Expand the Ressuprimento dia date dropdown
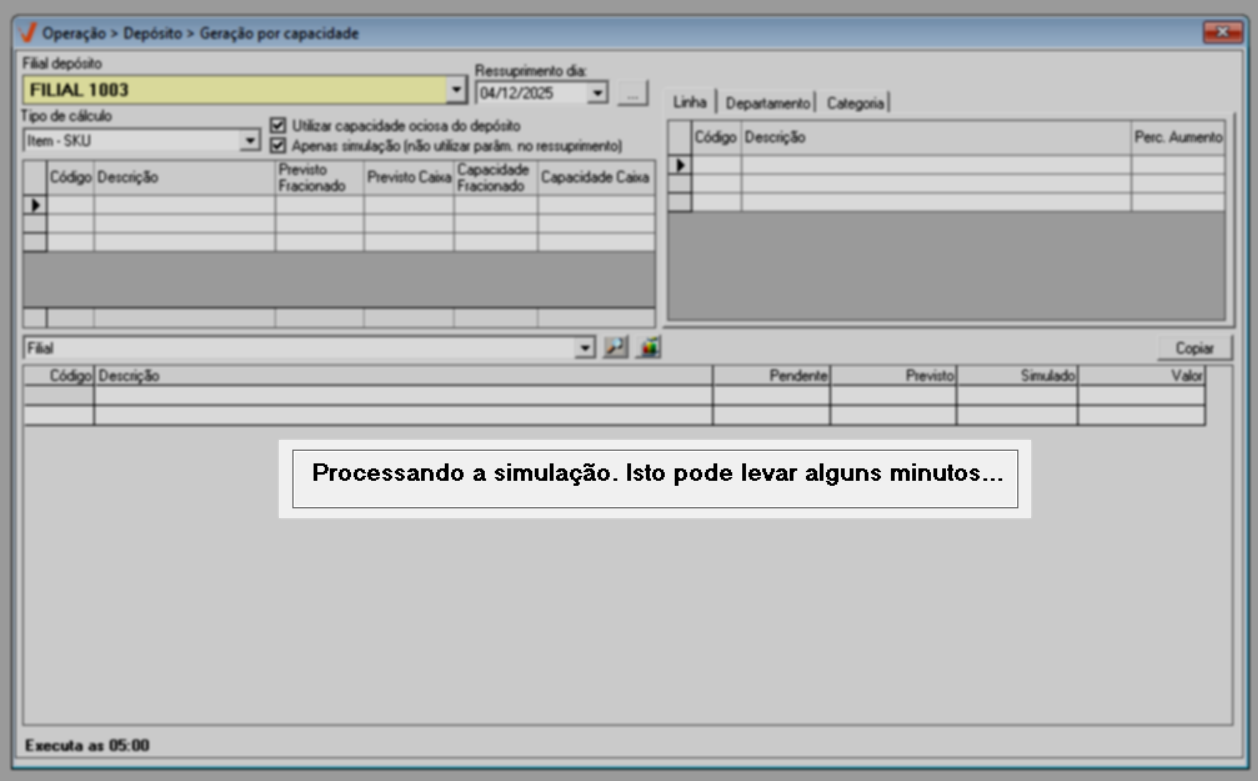 [598, 93]
